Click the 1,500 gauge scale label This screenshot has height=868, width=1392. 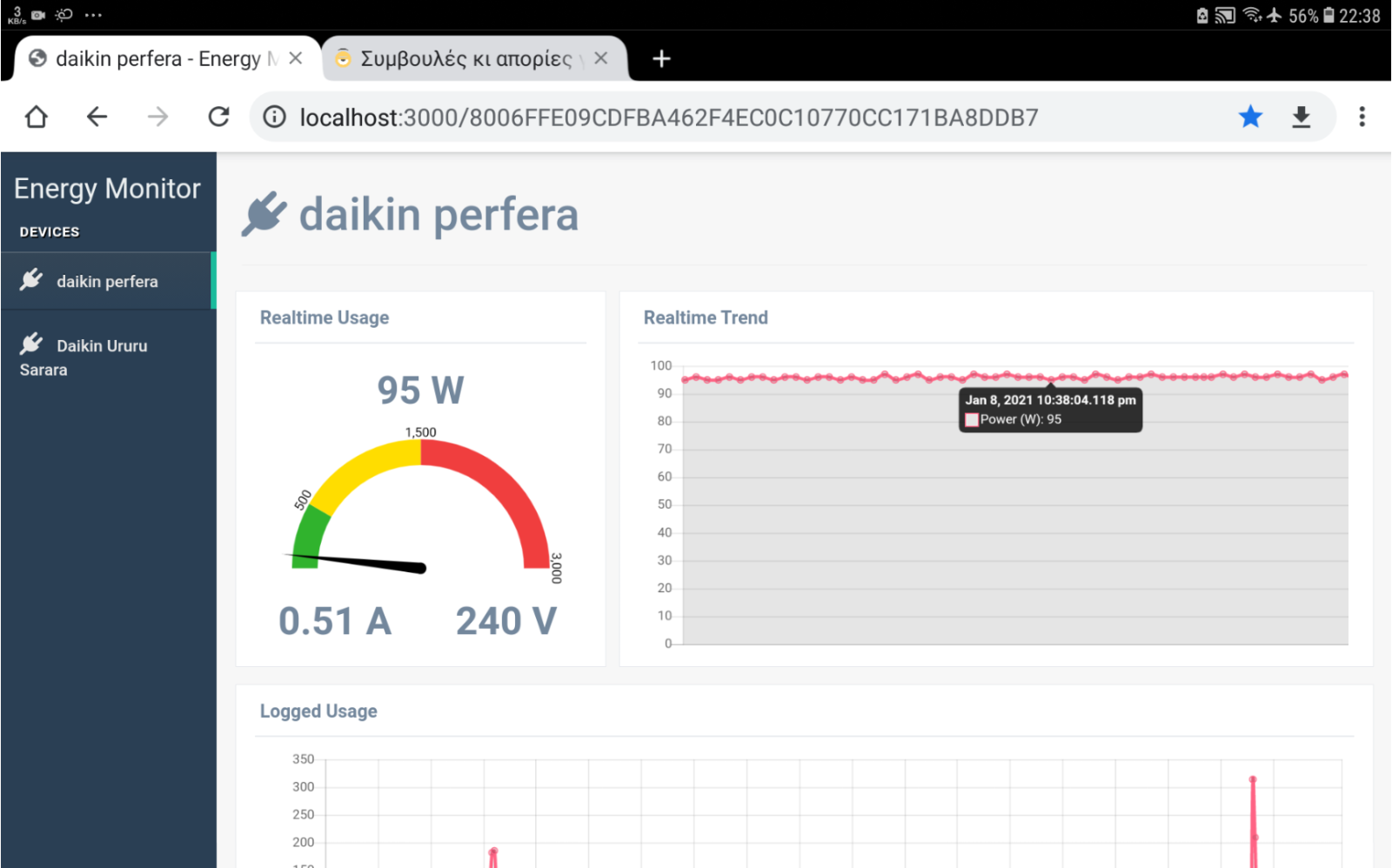click(x=420, y=432)
